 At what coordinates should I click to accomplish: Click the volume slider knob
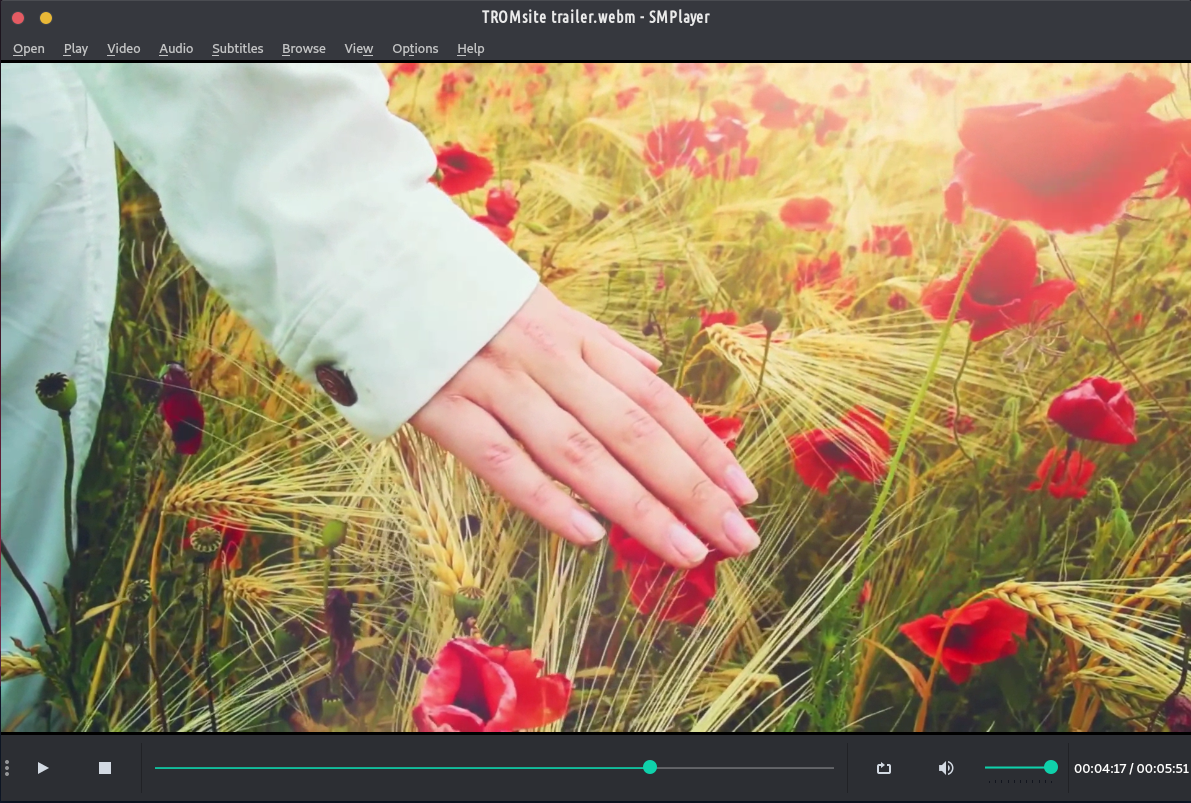pyautogui.click(x=1051, y=767)
